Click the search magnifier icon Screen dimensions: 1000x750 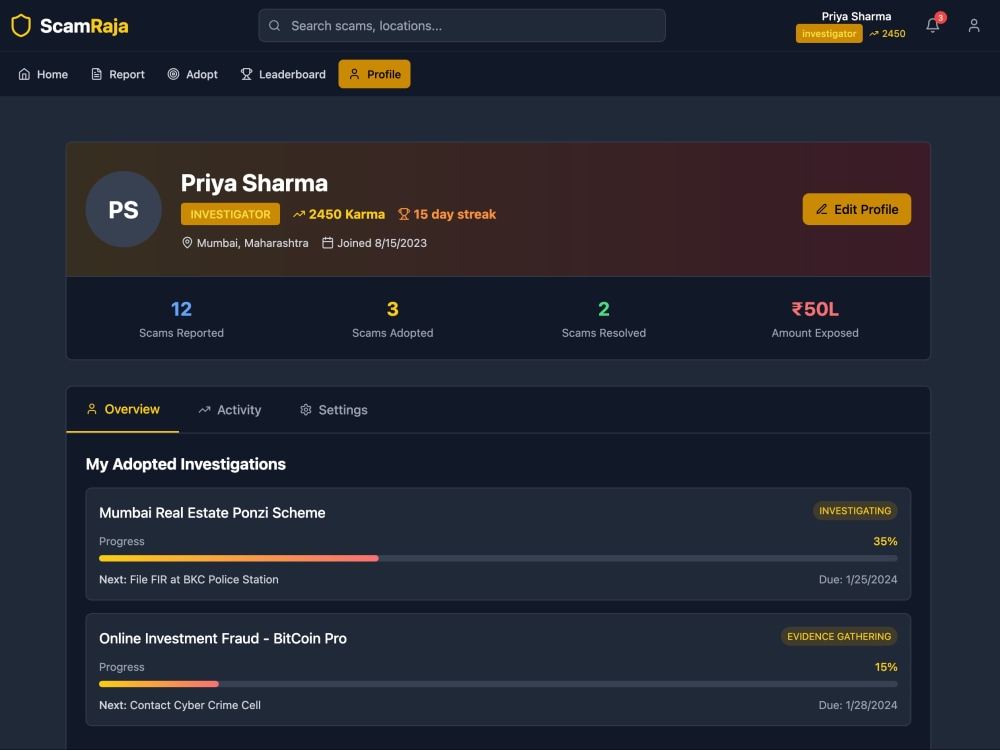[274, 26]
